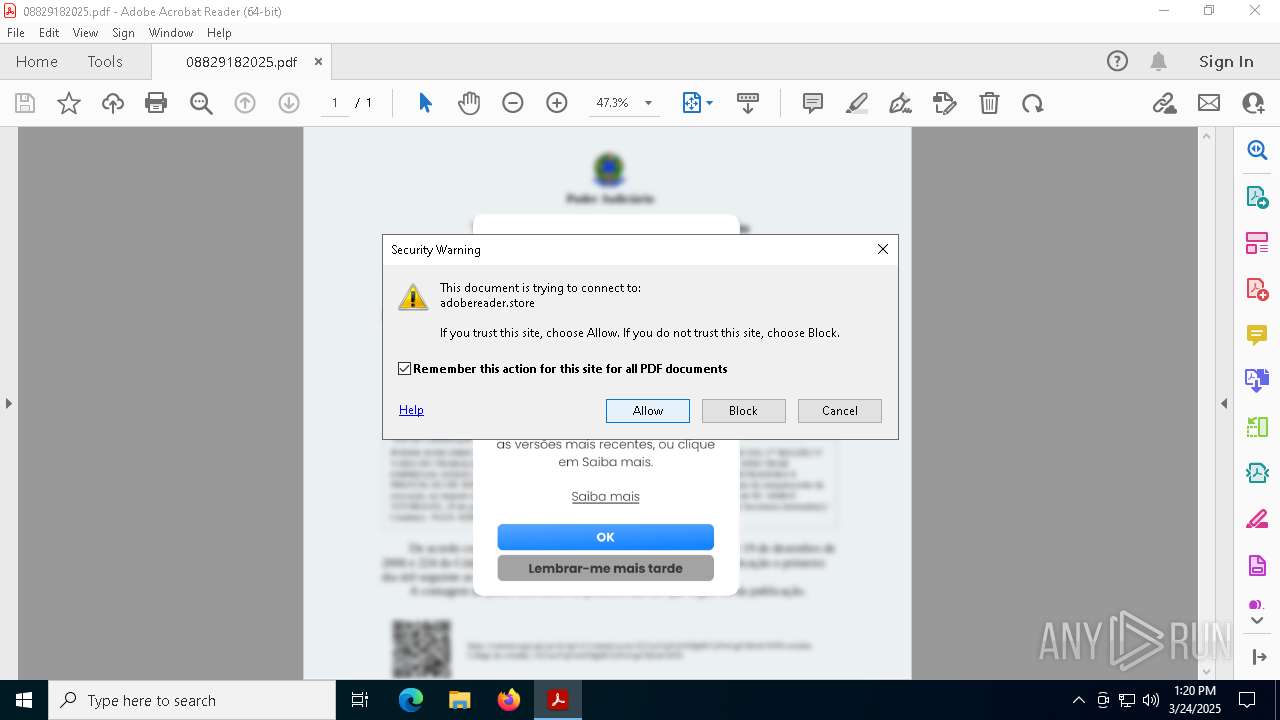Screen dimensions: 1280x720
Task: Add a comment with the sticky note icon
Action: pyautogui.click(x=813, y=103)
